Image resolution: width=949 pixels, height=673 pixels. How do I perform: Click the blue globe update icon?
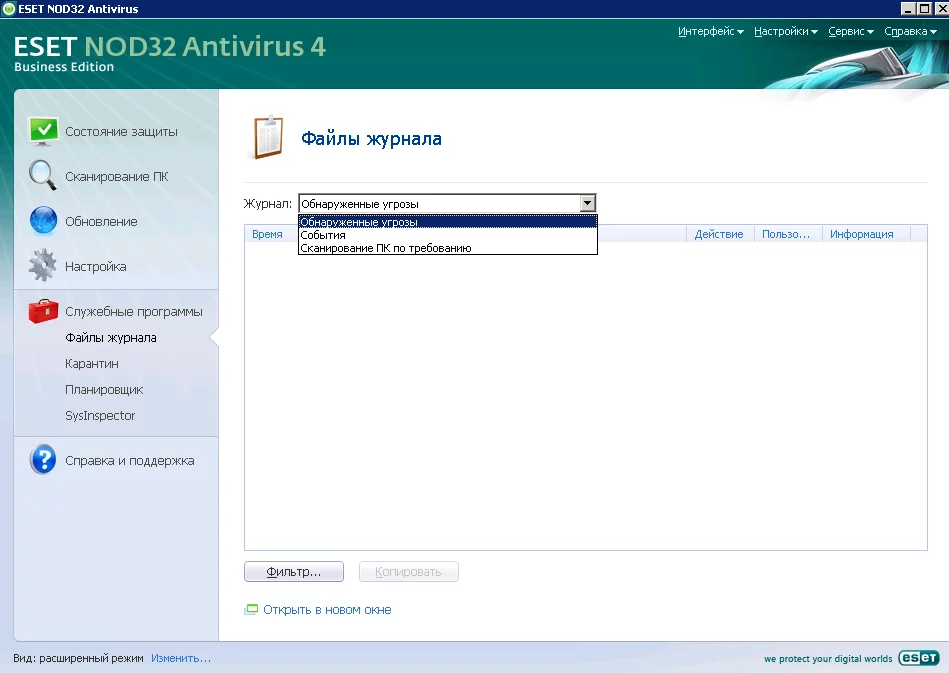43,220
